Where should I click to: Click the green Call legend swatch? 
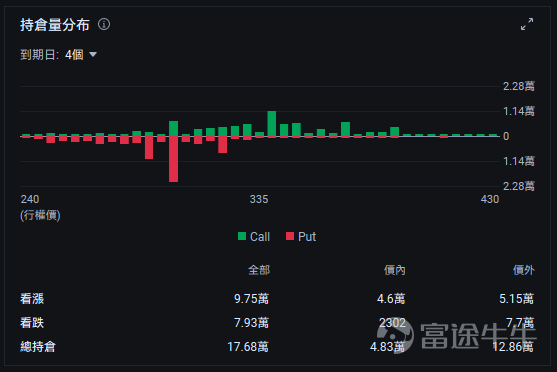(x=242, y=236)
